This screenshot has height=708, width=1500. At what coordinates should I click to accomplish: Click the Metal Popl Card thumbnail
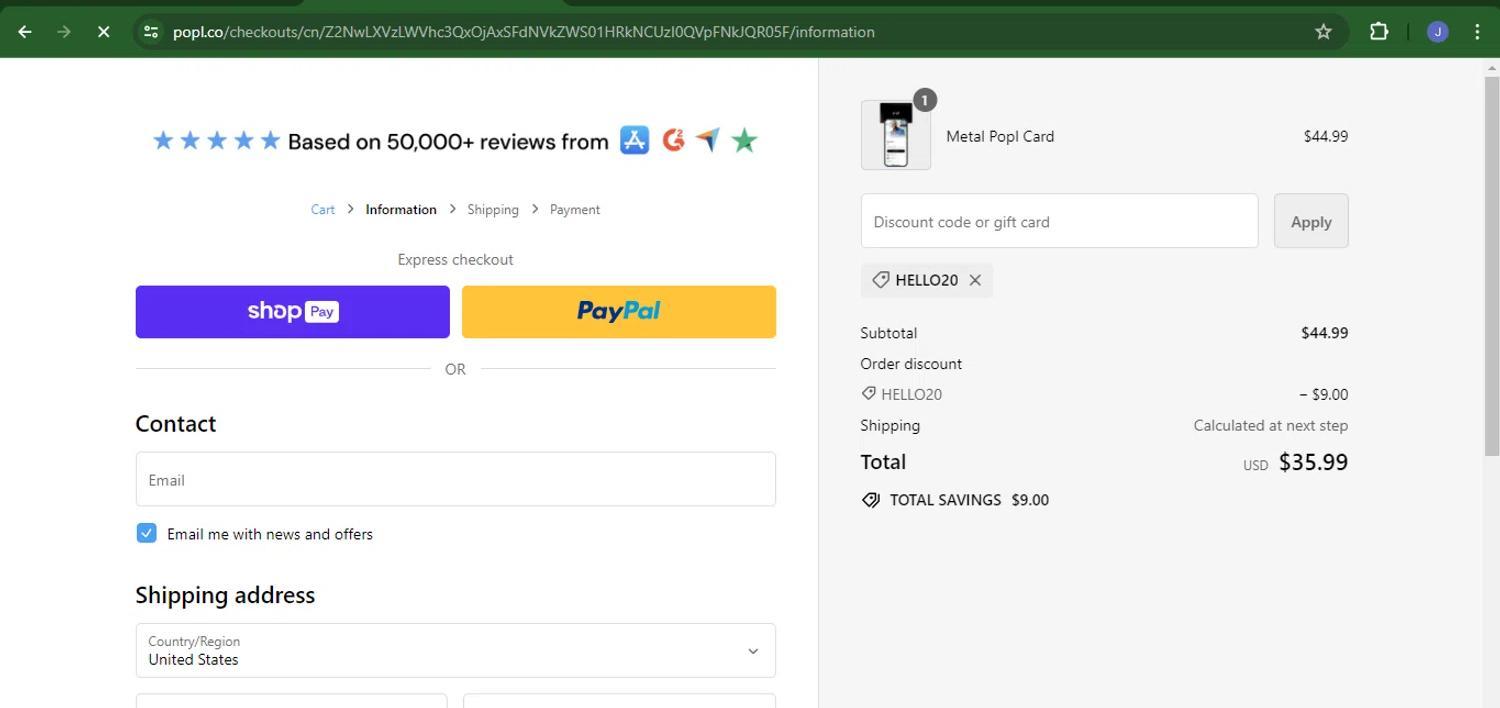click(895, 136)
